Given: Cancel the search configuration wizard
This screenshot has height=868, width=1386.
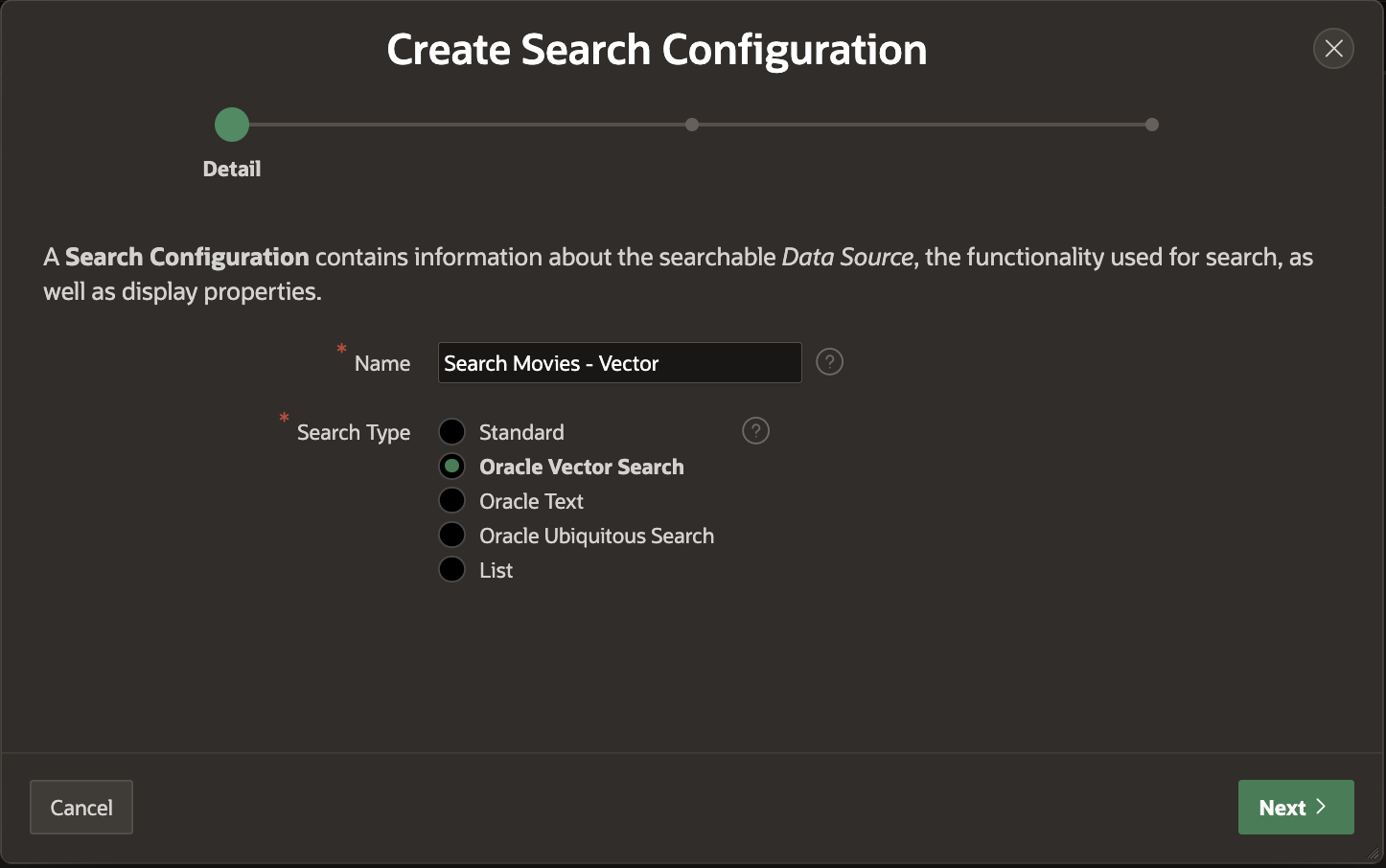Looking at the screenshot, I should [81, 808].
